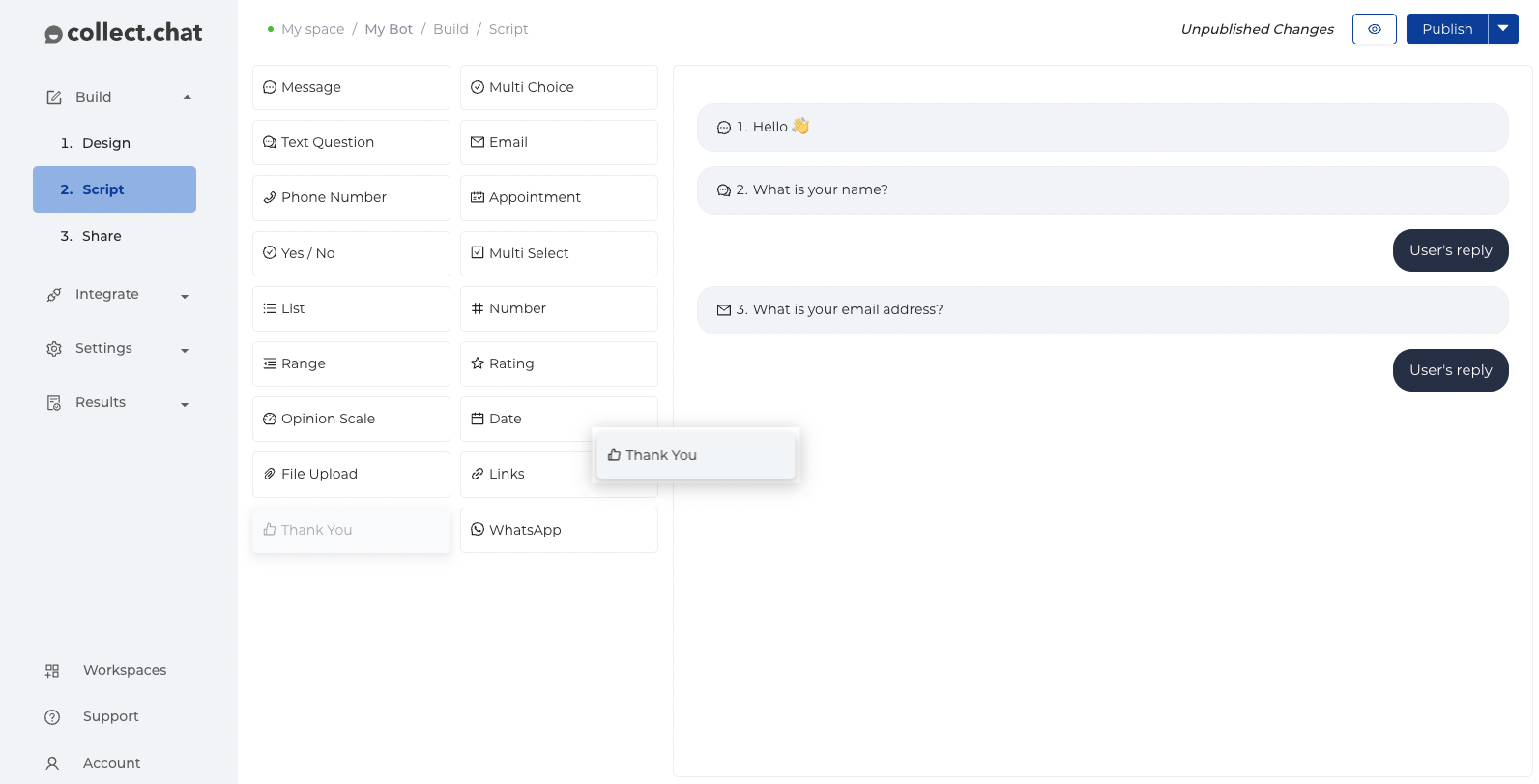The height and width of the screenshot is (784, 1539).
Task: Go to the Design step
Action: pos(105,143)
